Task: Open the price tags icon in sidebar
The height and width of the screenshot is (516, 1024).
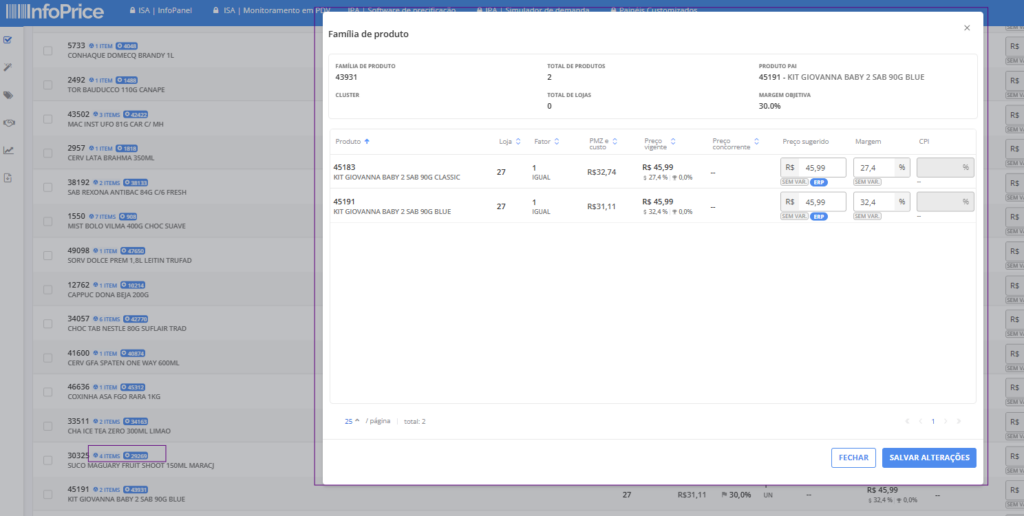Action: pyautogui.click(x=8, y=95)
